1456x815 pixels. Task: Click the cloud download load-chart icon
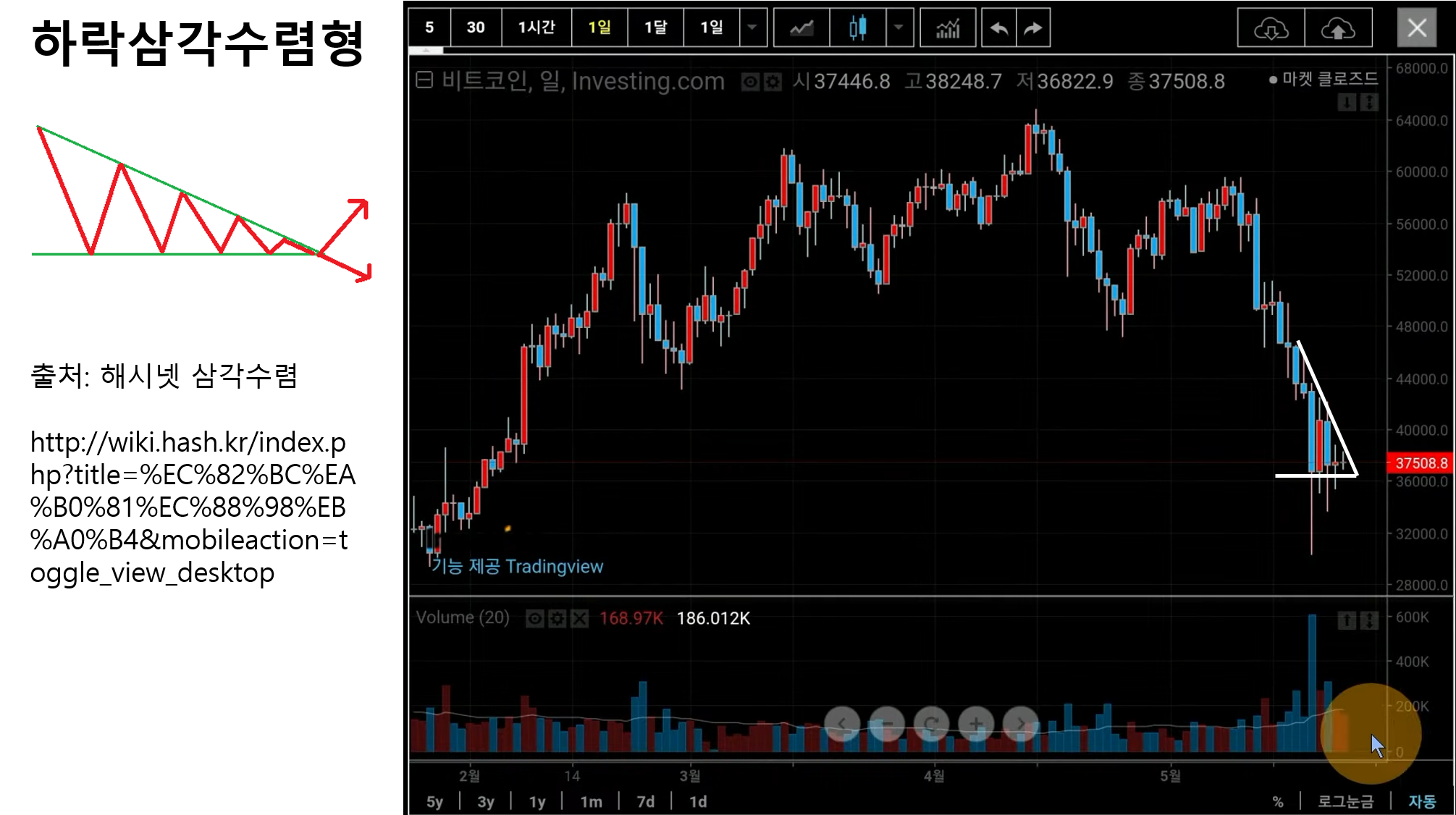point(1271,28)
